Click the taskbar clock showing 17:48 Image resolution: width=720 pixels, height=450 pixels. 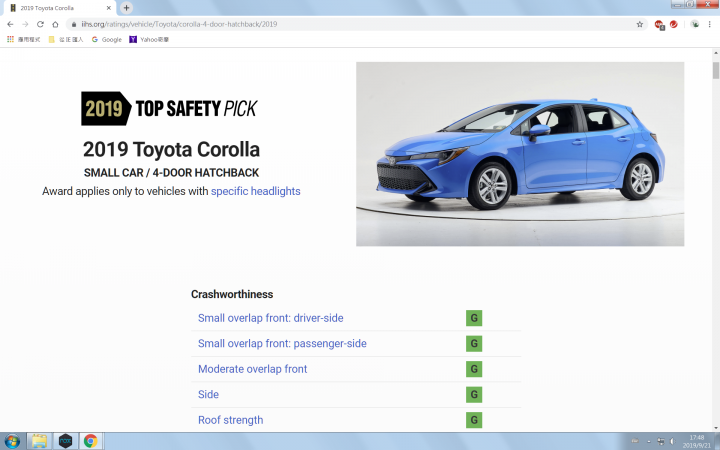696,441
